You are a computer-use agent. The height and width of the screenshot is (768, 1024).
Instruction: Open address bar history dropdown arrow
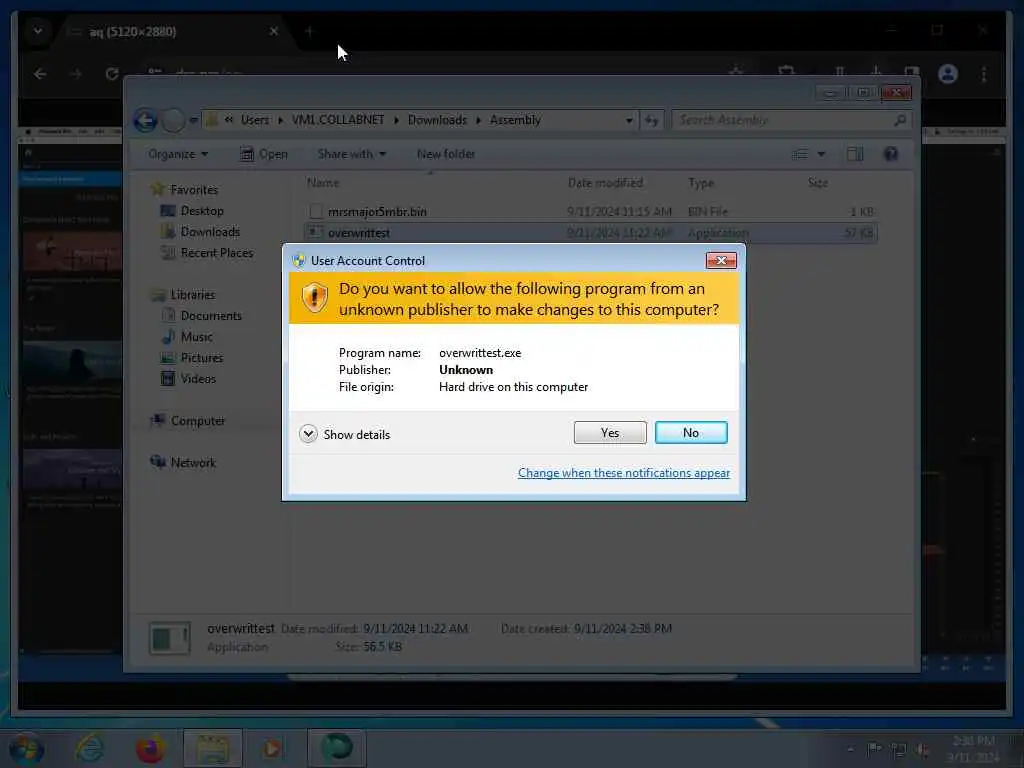click(x=629, y=120)
